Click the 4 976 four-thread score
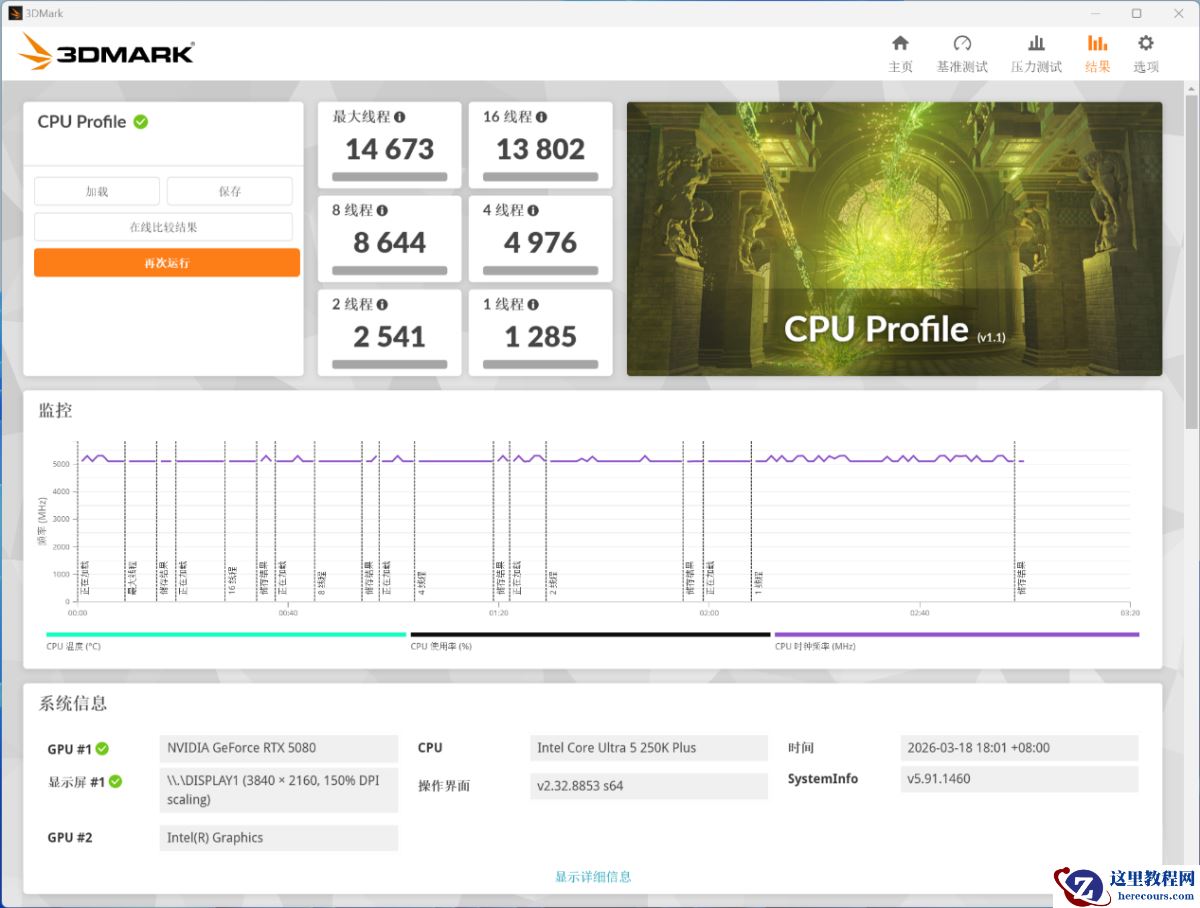Viewport: 1200px width, 908px height. tap(541, 243)
